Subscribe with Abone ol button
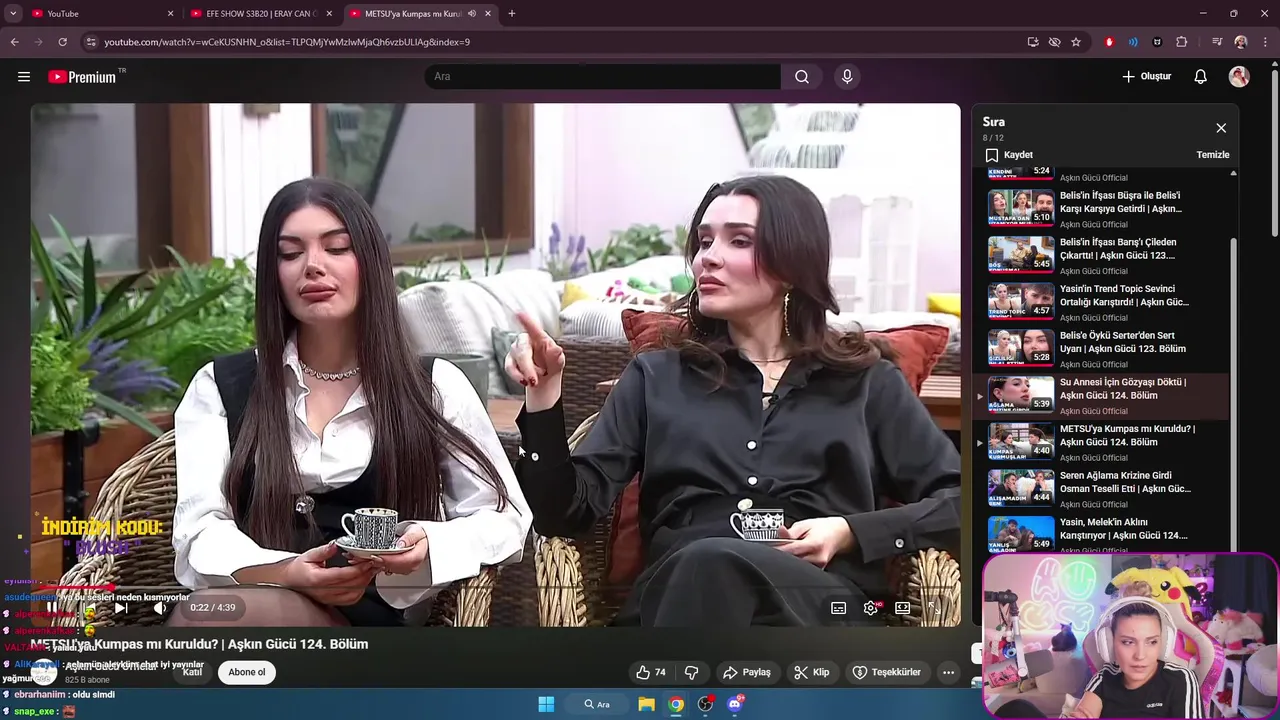The width and height of the screenshot is (1280, 720). click(x=247, y=672)
